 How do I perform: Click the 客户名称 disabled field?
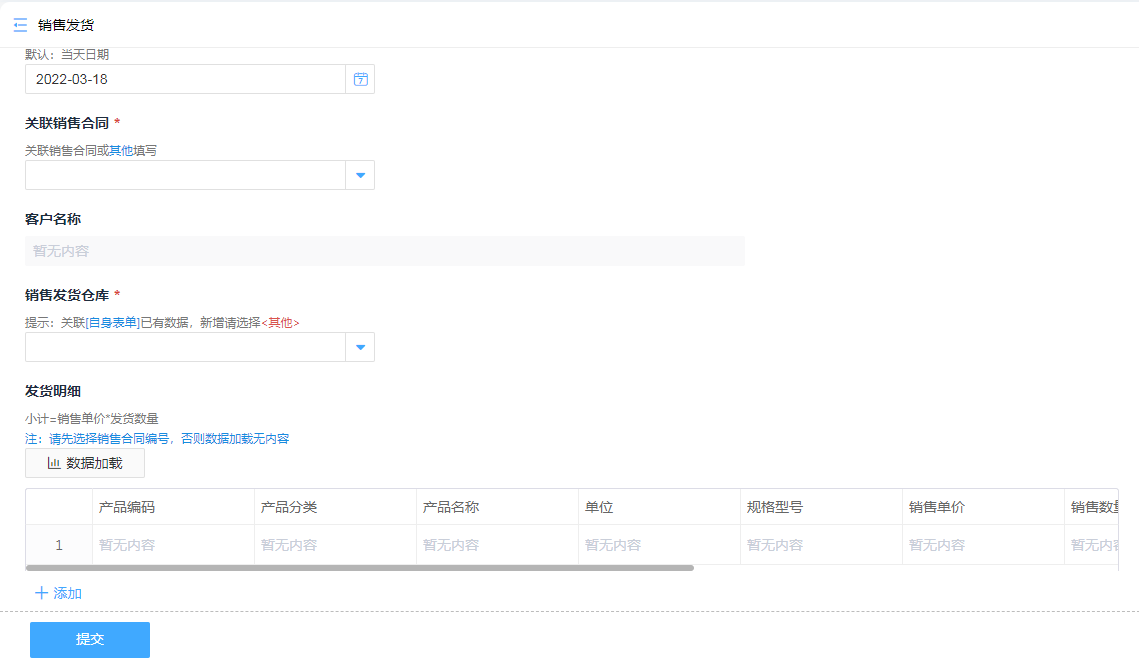384,251
